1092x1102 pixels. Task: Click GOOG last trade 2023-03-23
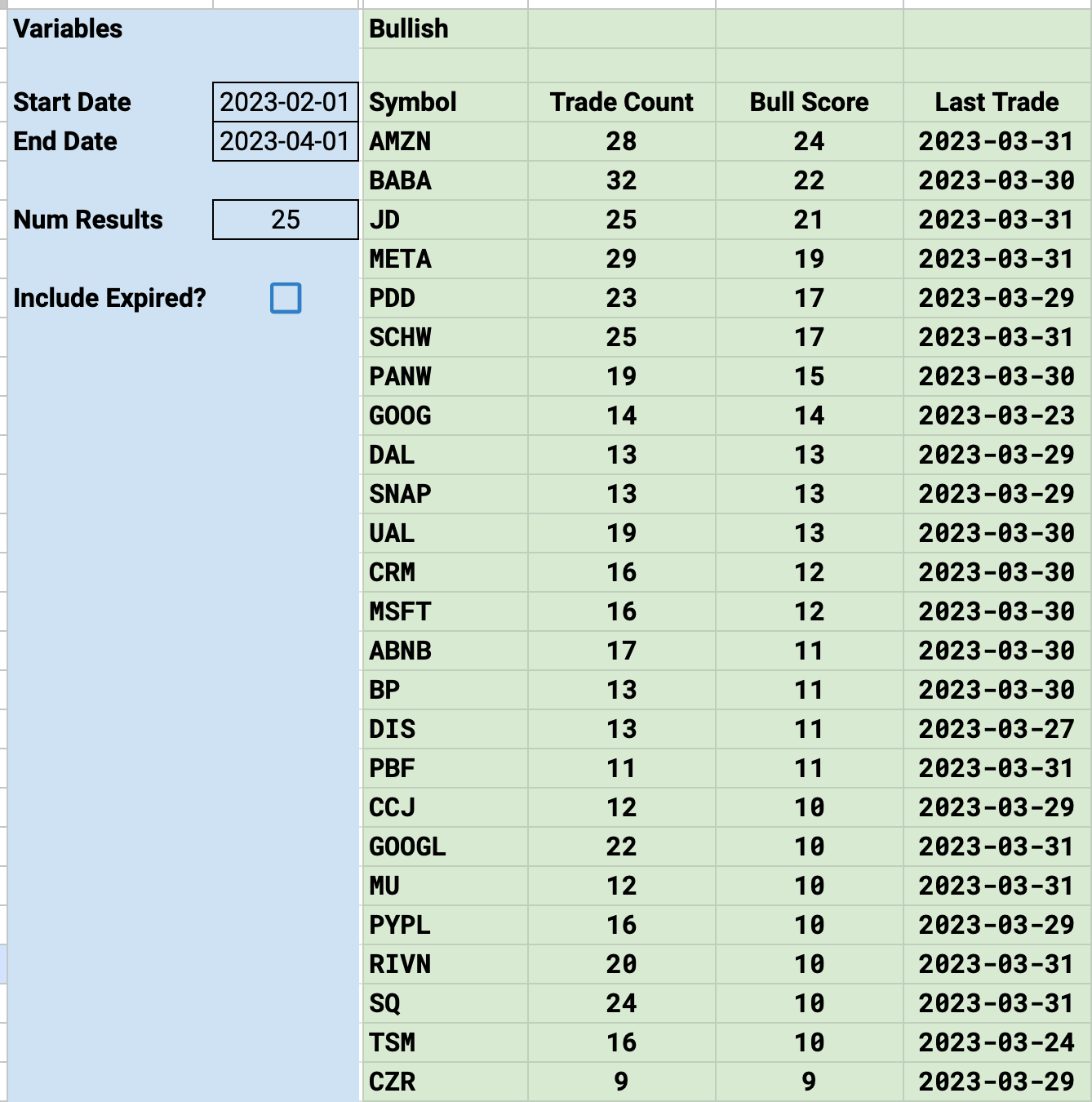tap(997, 415)
